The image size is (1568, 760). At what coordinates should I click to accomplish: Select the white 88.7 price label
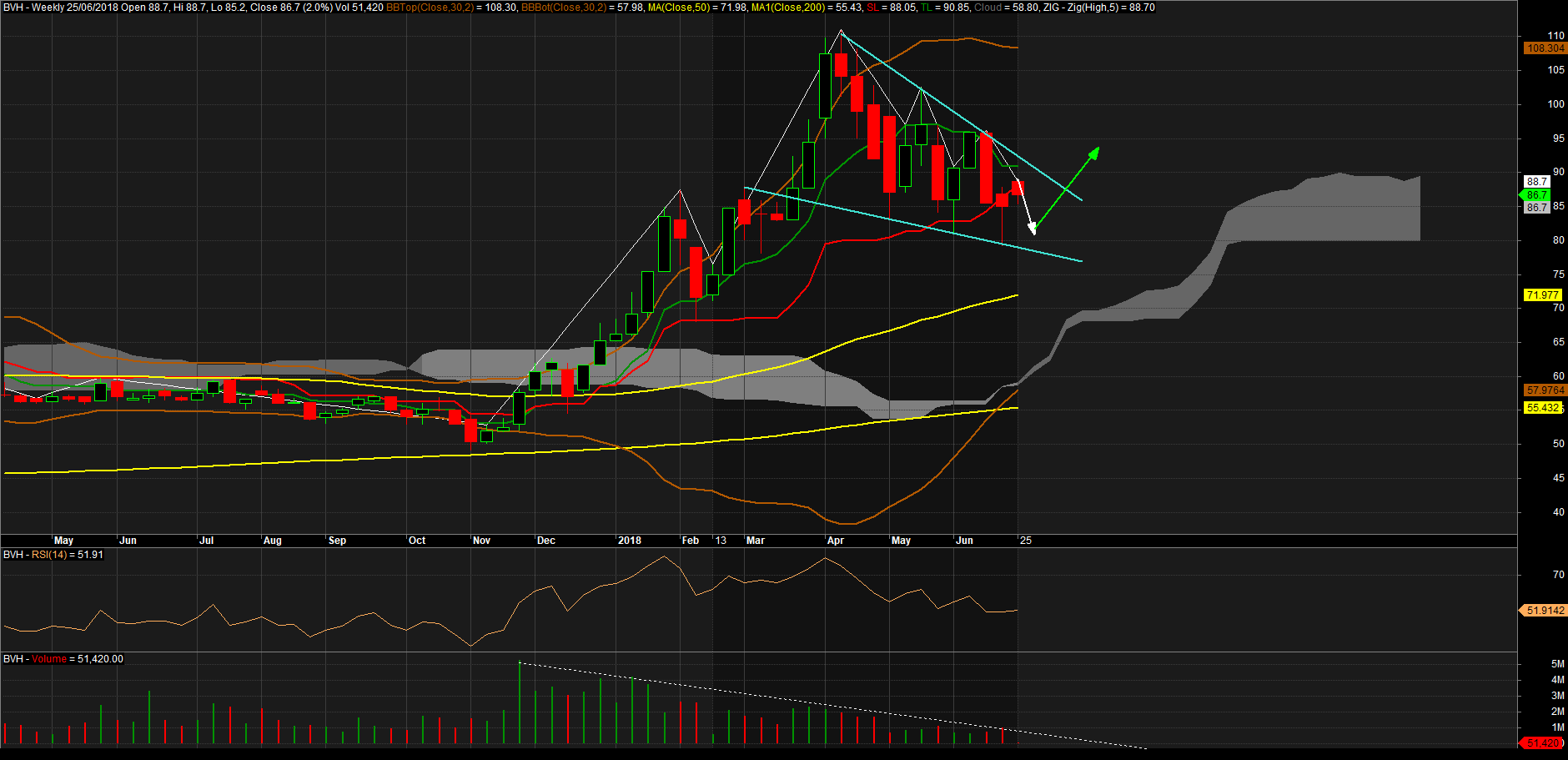1536,182
